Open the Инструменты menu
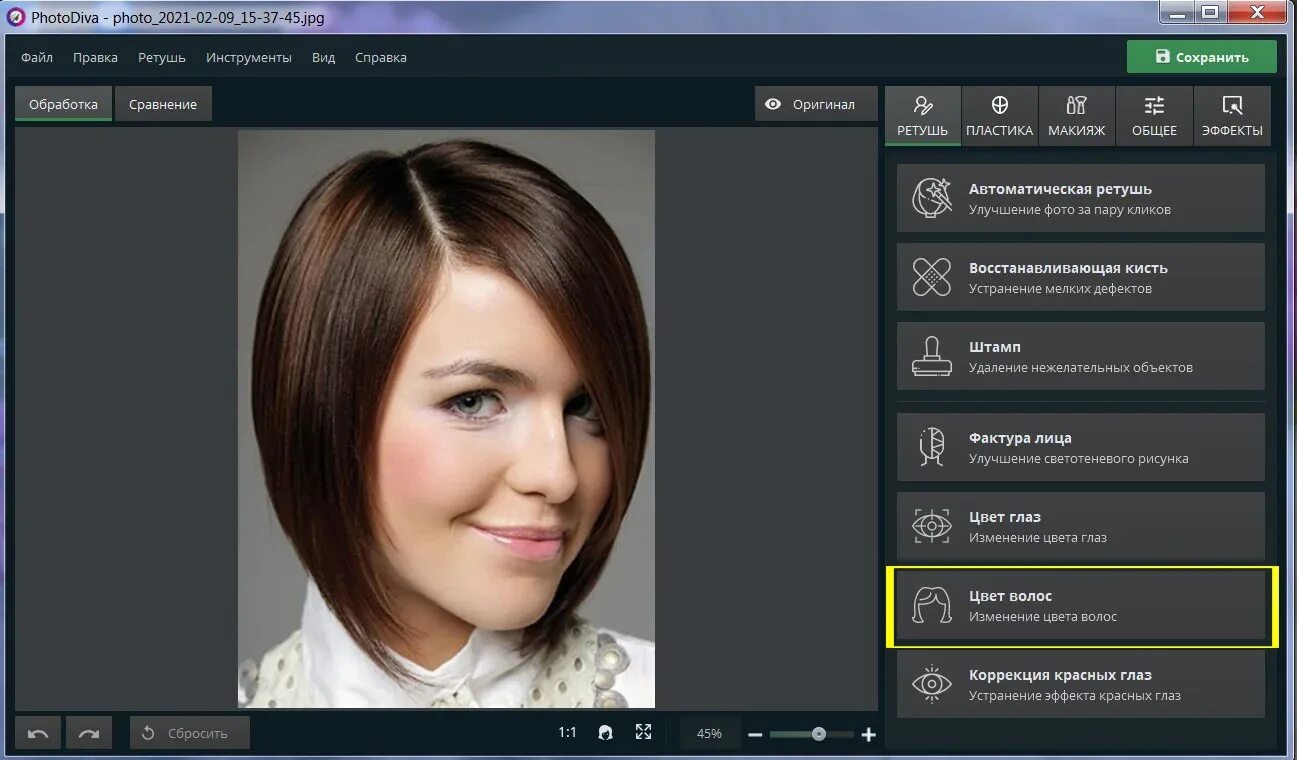Screen dimensions: 1297x760 tap(249, 57)
